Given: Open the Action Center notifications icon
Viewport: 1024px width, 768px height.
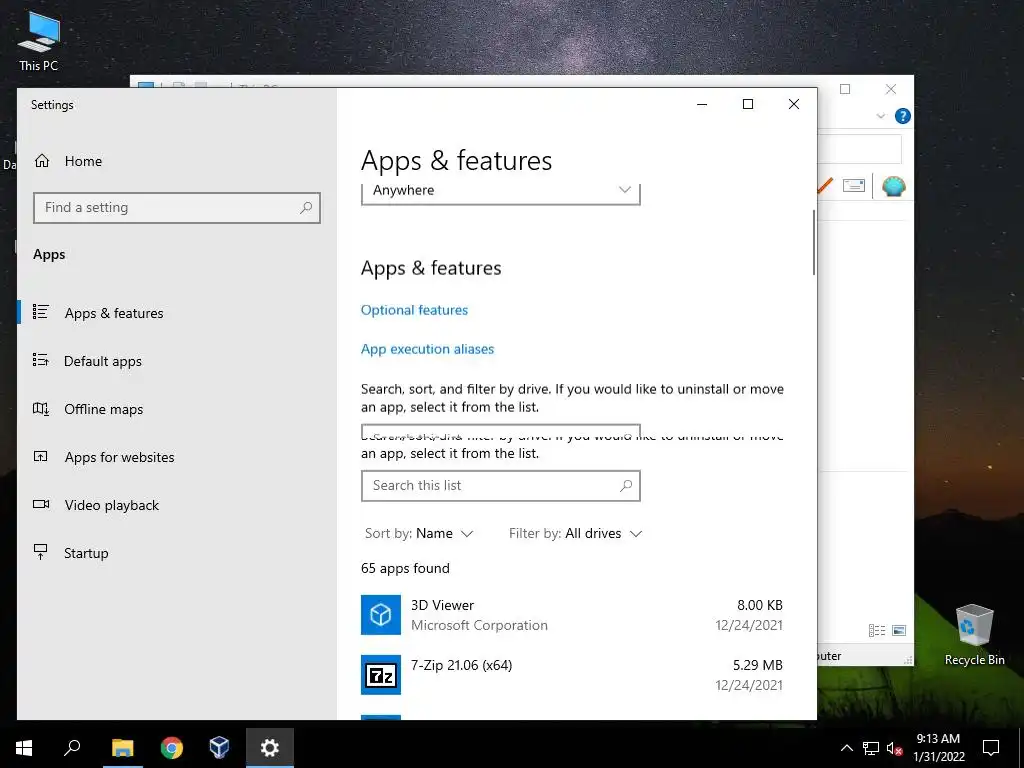Looking at the screenshot, I should tap(991, 748).
